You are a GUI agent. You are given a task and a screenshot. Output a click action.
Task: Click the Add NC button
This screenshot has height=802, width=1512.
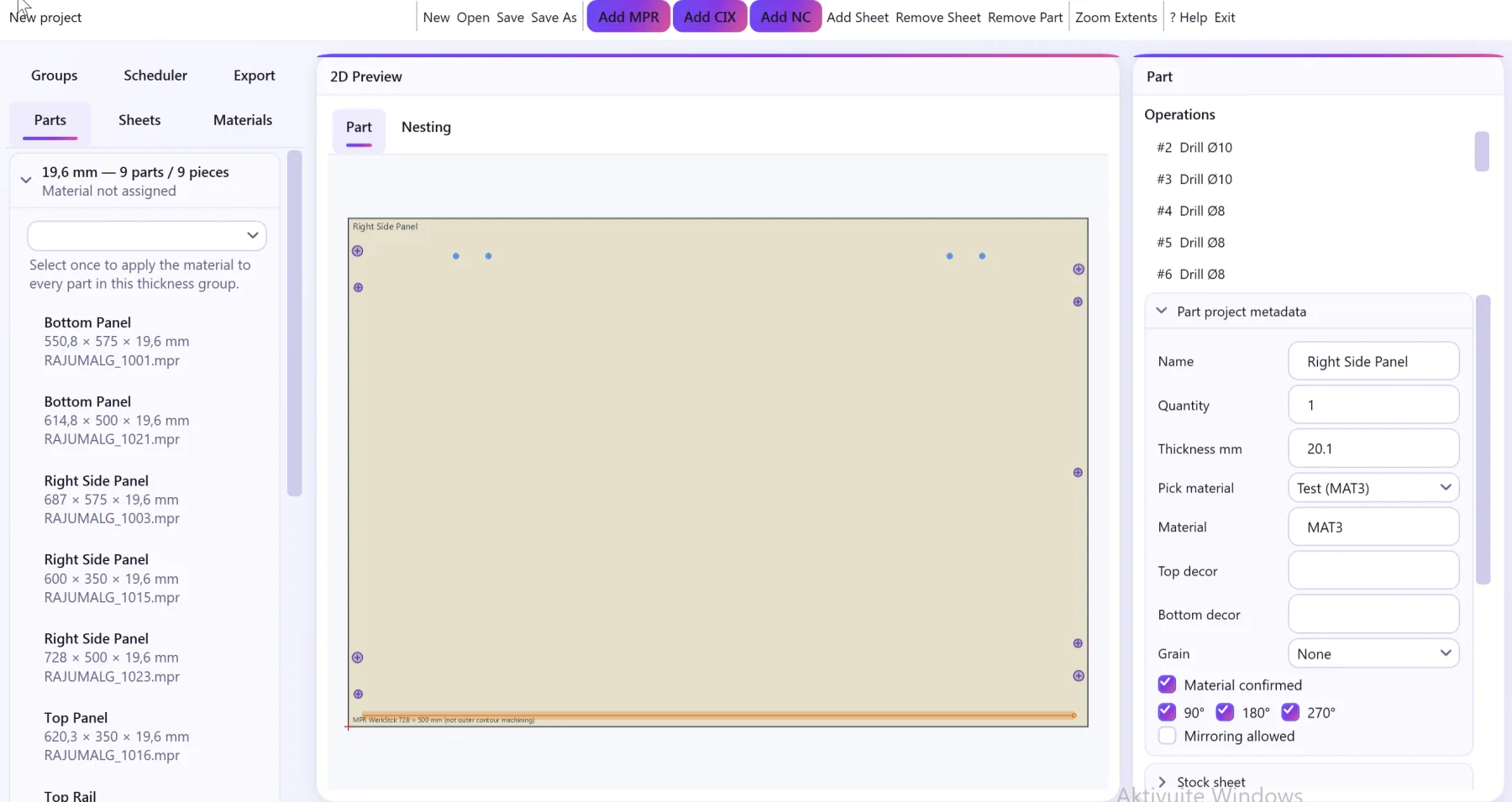[785, 17]
